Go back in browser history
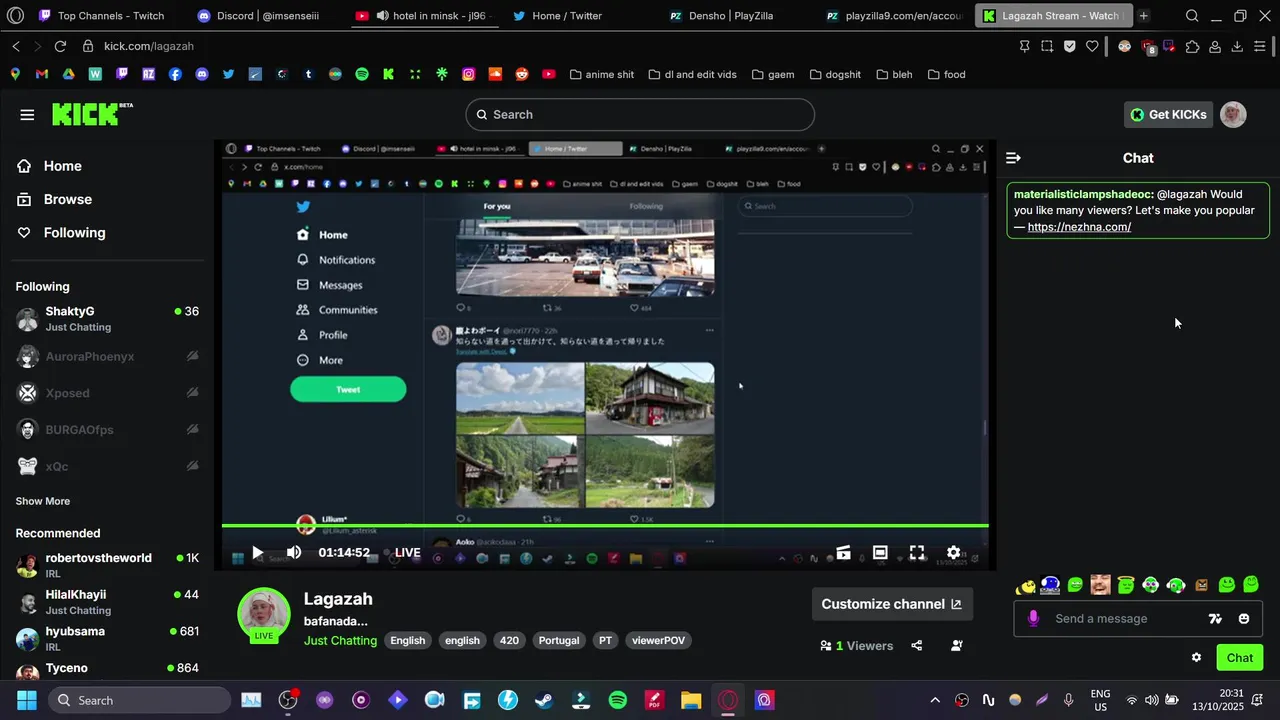1280x720 pixels. tap(16, 46)
